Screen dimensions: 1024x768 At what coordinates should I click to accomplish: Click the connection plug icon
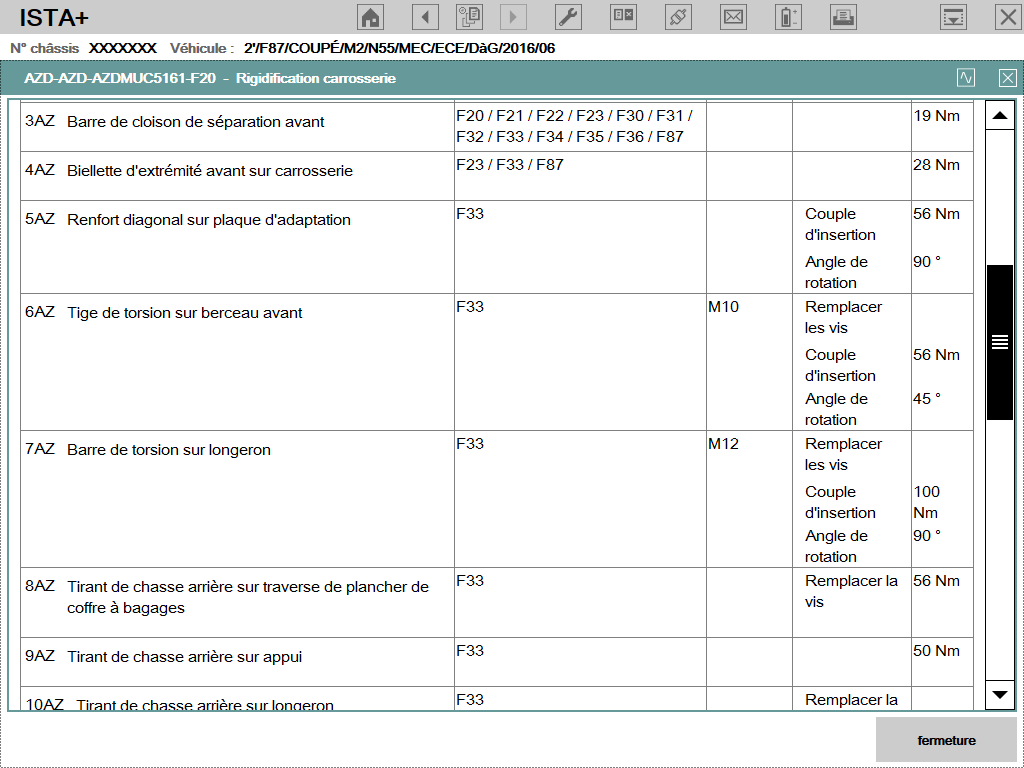tap(678, 17)
